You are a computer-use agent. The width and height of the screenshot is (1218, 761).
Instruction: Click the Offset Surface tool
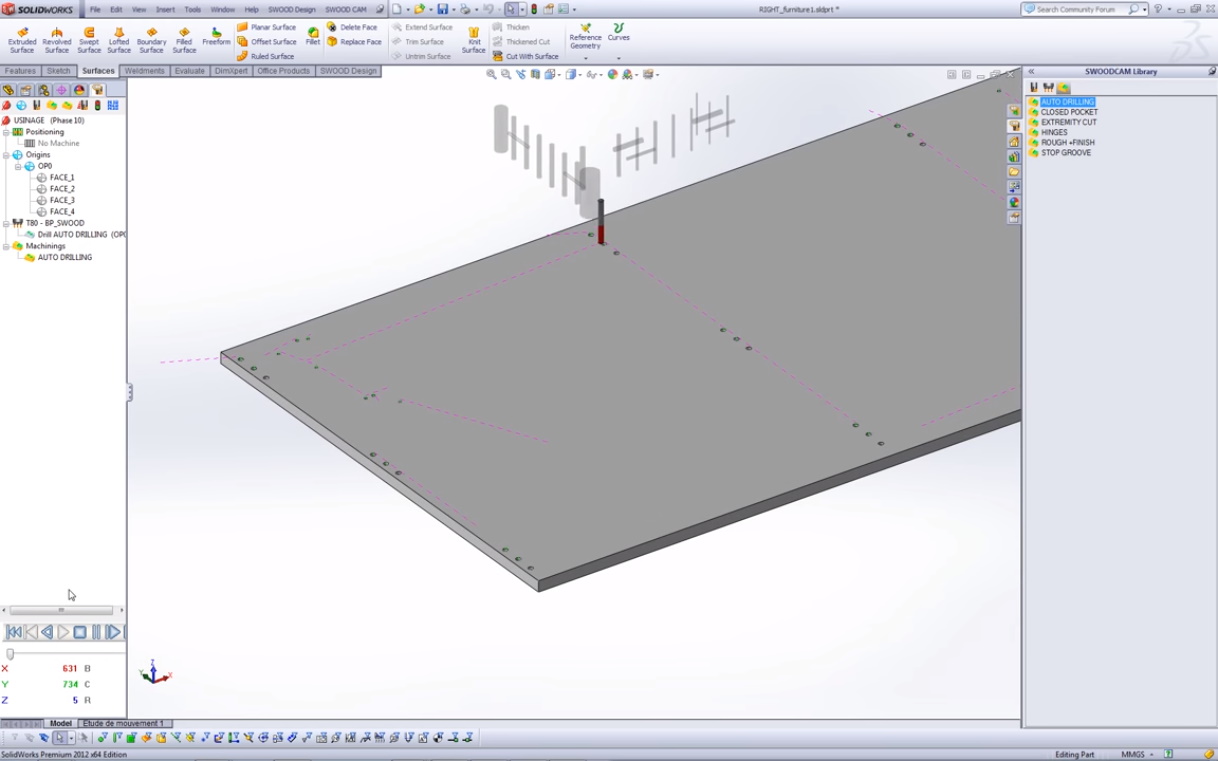point(267,42)
